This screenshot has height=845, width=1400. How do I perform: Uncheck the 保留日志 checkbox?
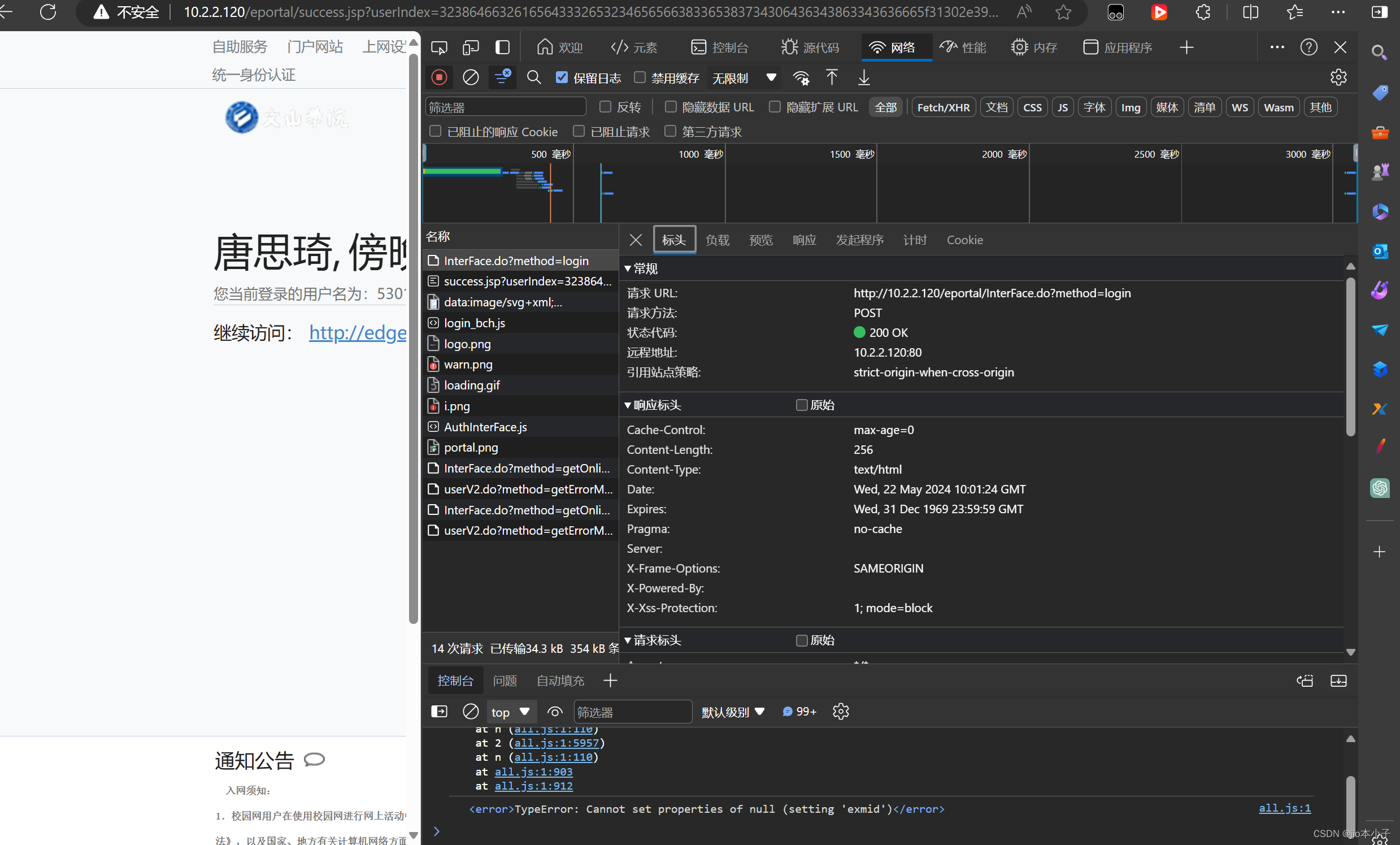click(562, 77)
